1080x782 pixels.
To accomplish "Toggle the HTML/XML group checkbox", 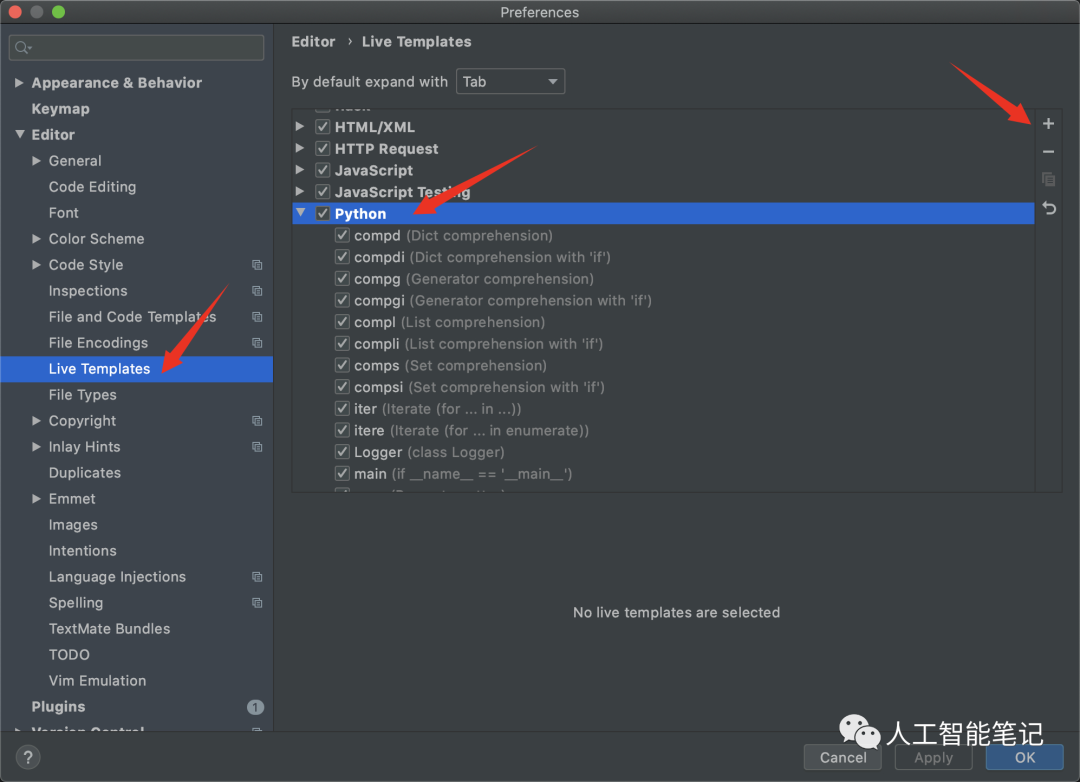I will pos(322,127).
